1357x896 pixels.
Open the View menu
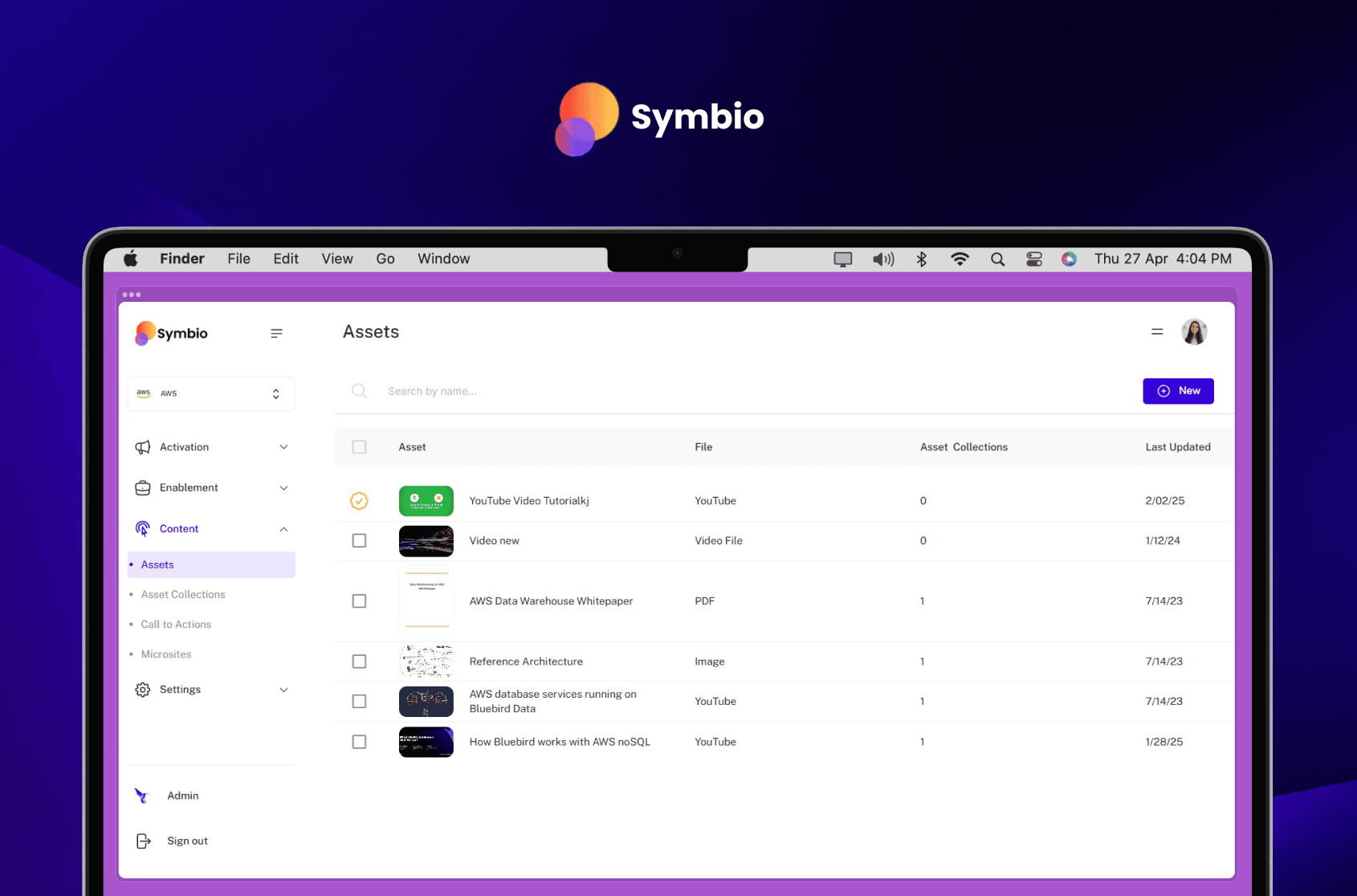coord(337,259)
